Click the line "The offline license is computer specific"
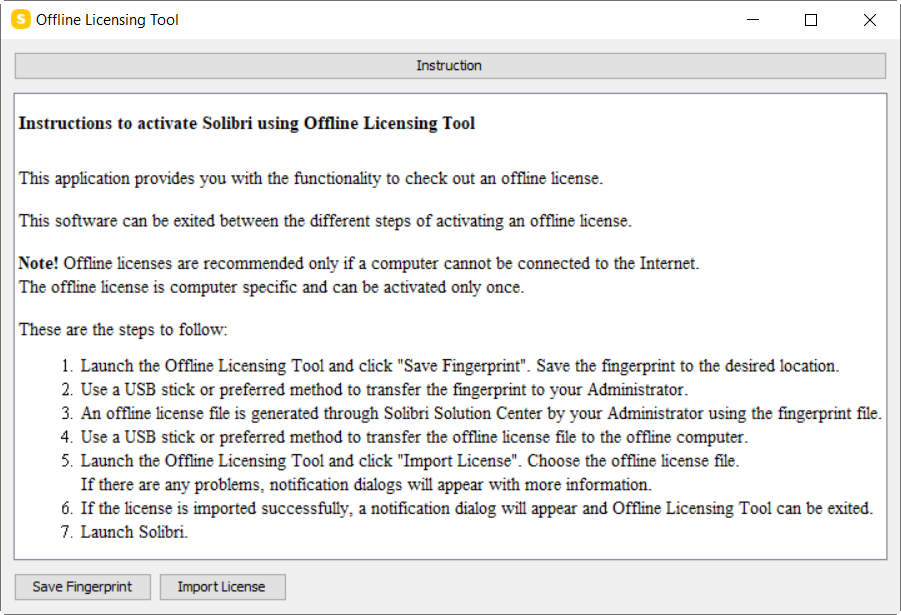 pyautogui.click(x=271, y=287)
